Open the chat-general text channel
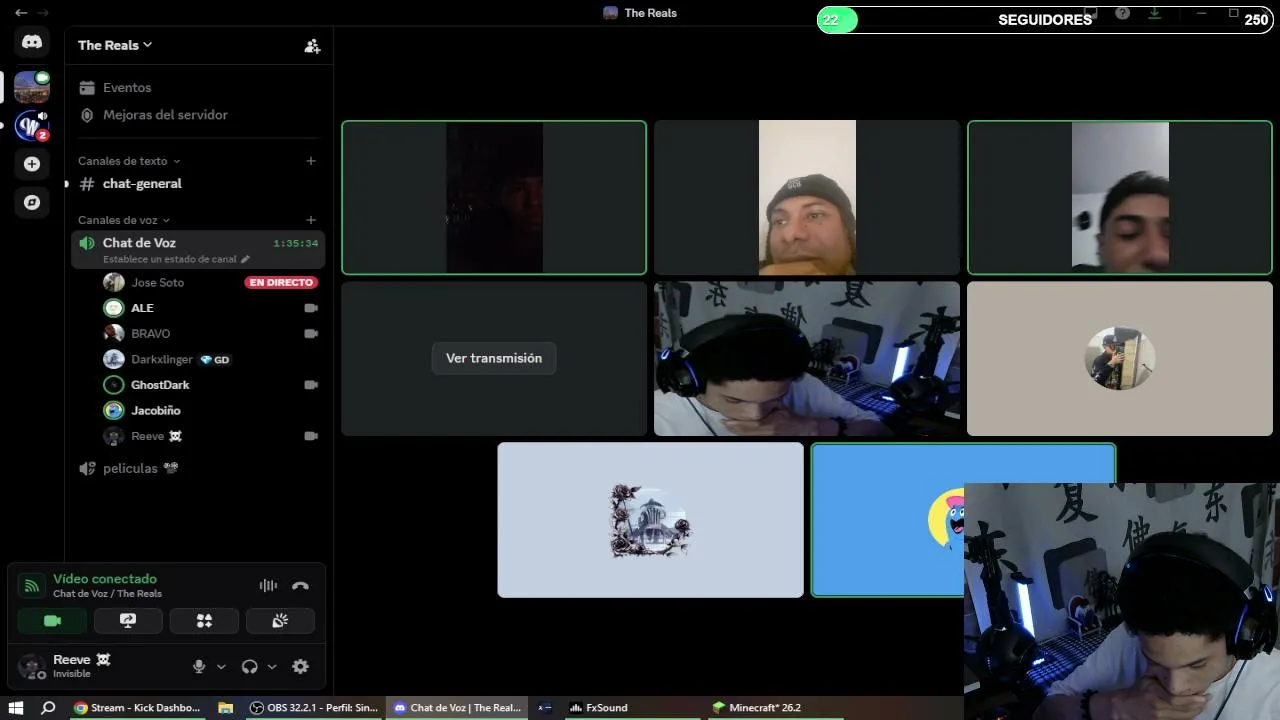 [x=198, y=184]
